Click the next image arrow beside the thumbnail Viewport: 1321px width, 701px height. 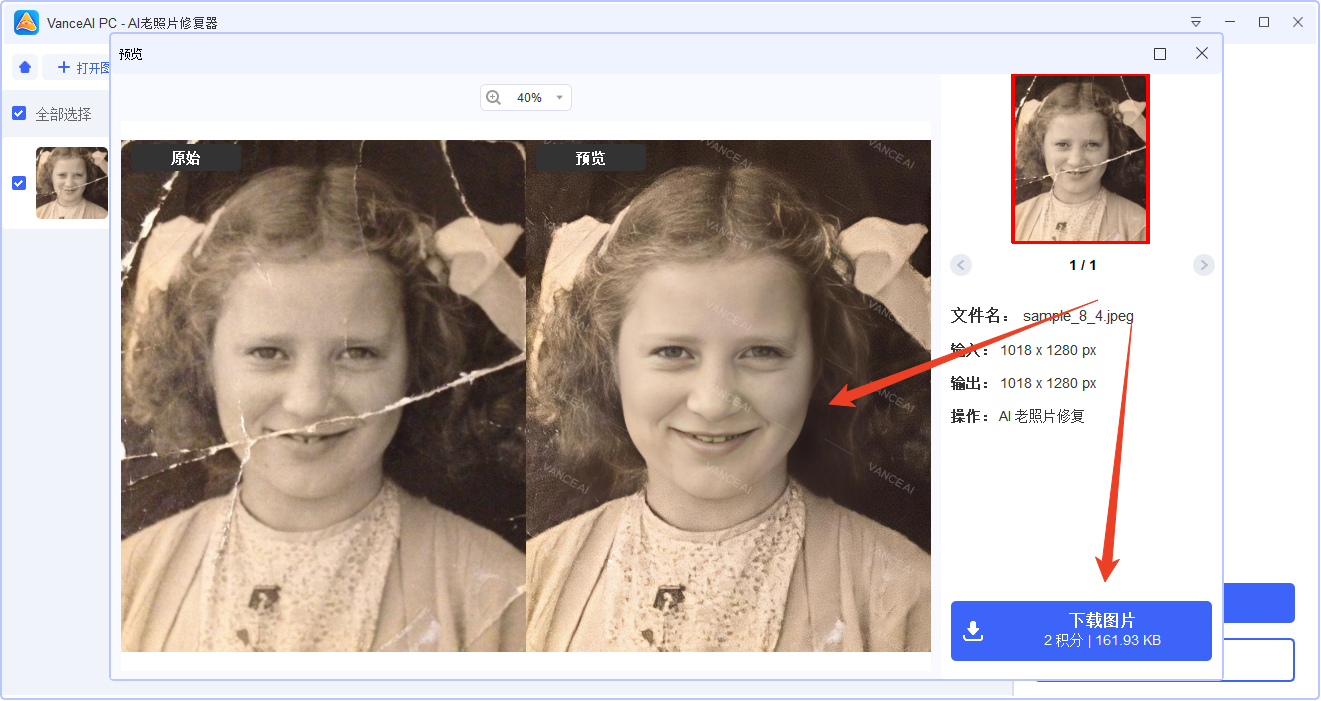[x=1203, y=264]
